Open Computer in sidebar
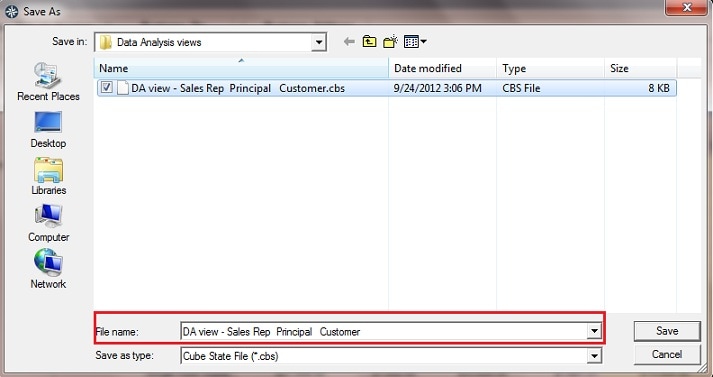Image resolution: width=713 pixels, height=377 pixels. pyautogui.click(x=48, y=223)
